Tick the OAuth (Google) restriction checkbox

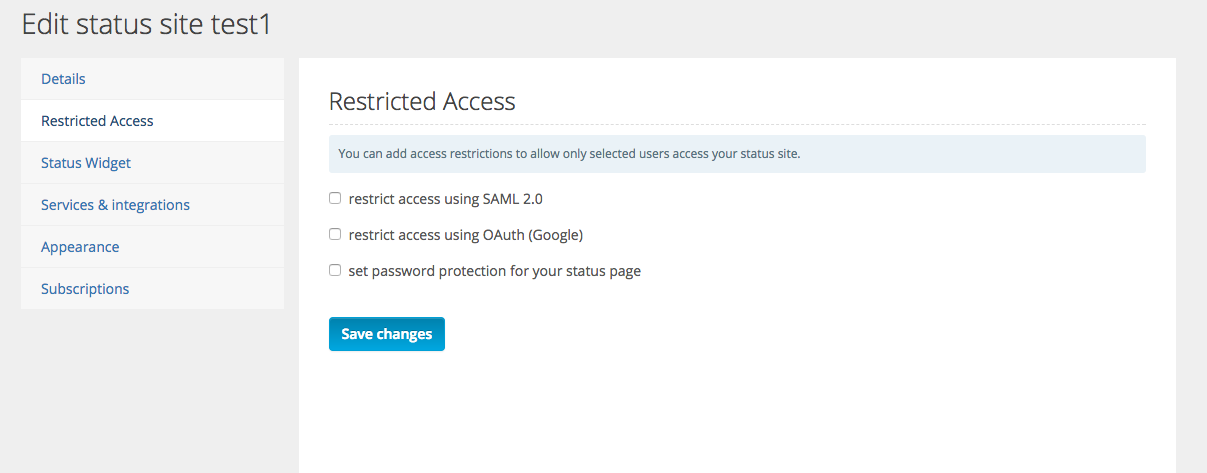point(335,234)
